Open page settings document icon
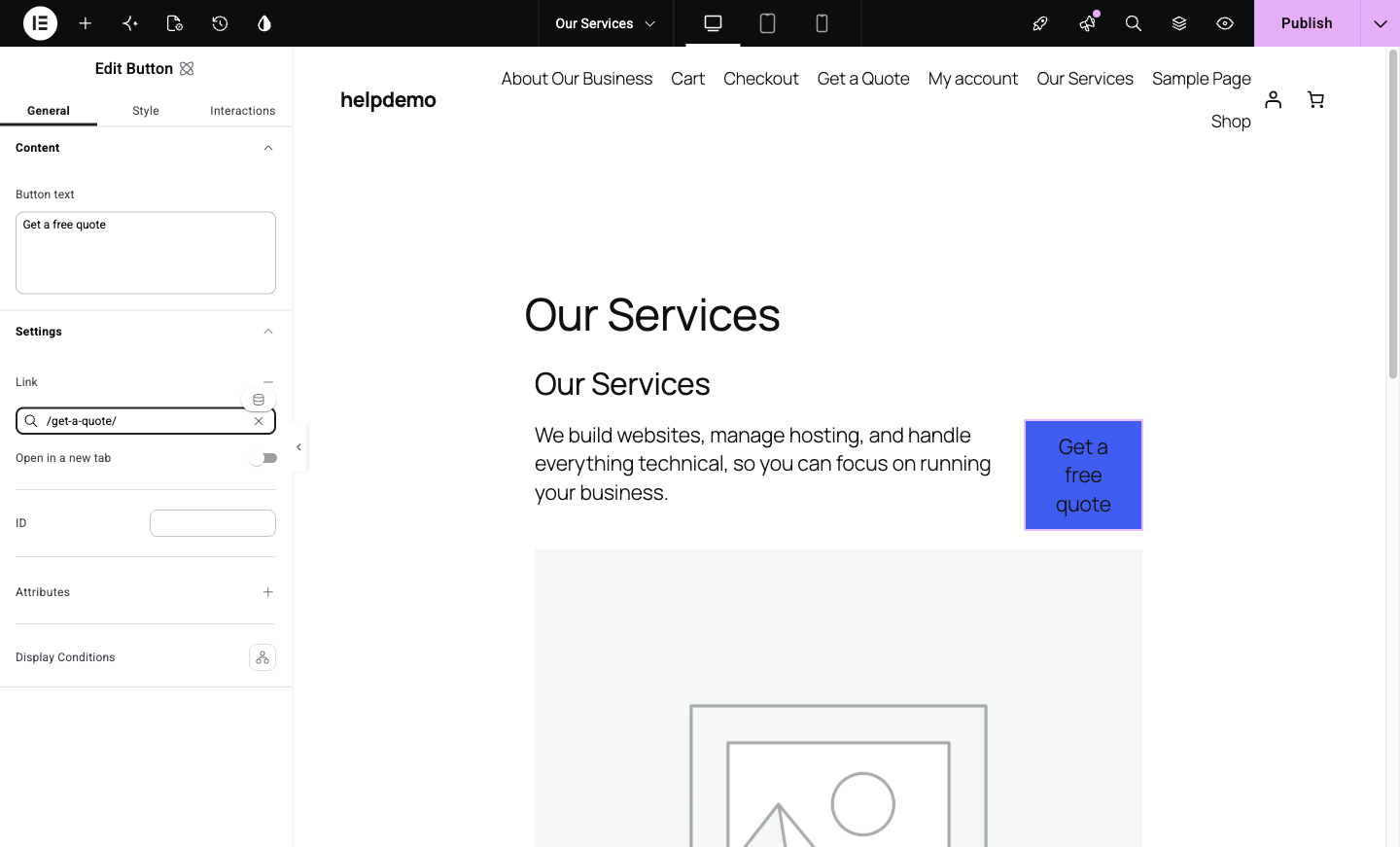1400x847 pixels. point(175,23)
